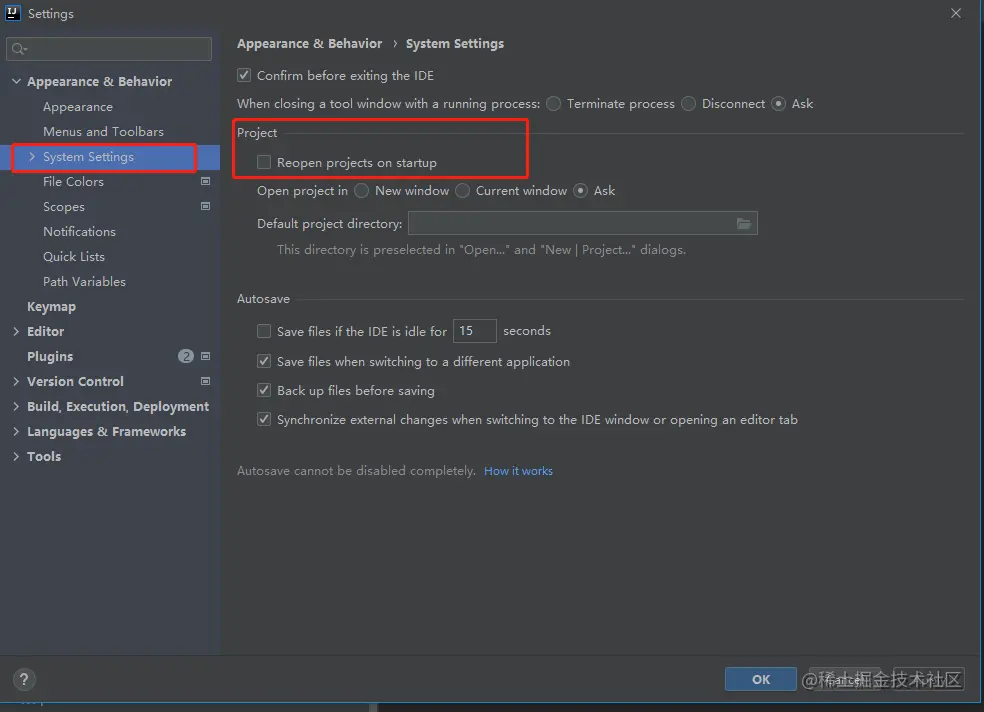This screenshot has height=712, width=984.
Task: Expand the Version Control tree node
Action: coord(16,381)
